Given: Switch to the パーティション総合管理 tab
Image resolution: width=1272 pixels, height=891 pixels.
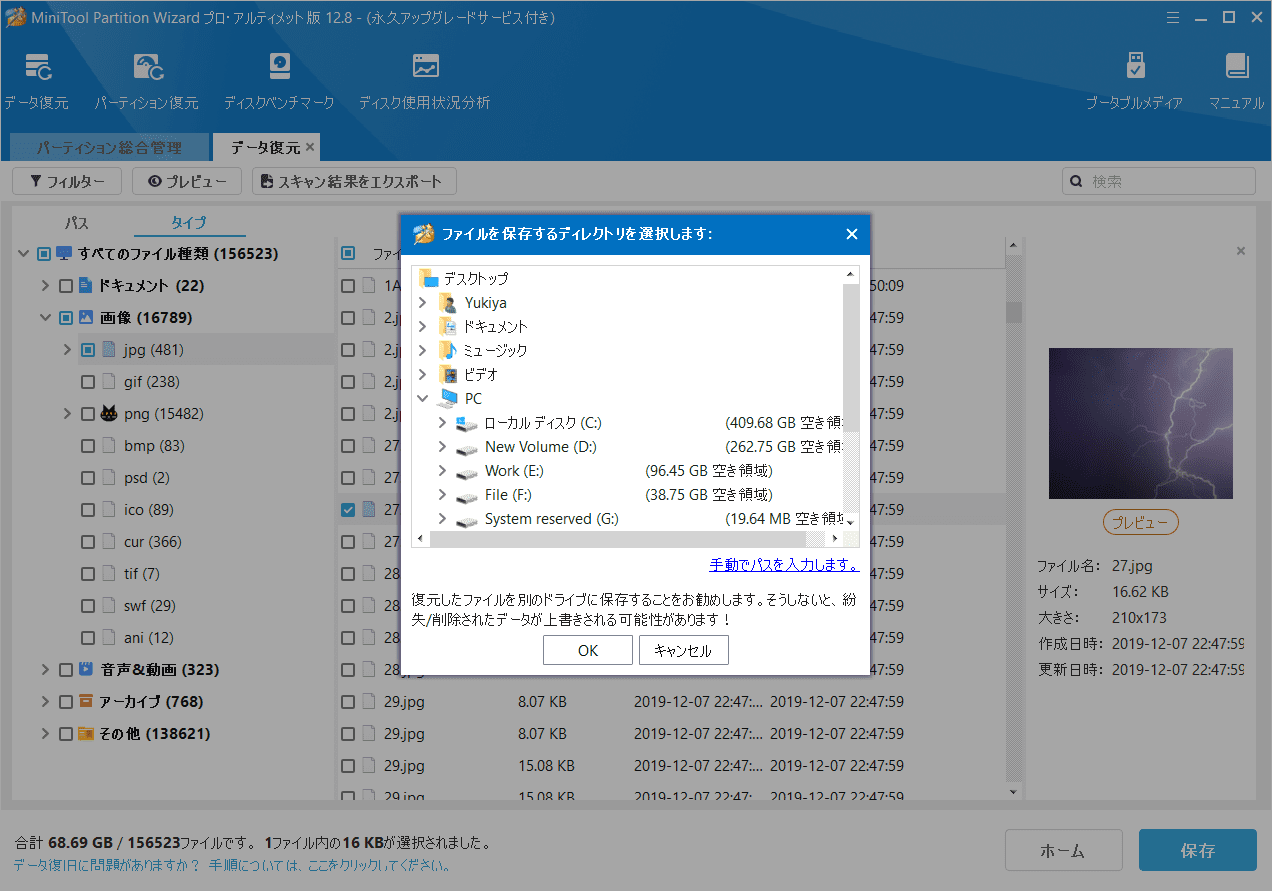Looking at the screenshot, I should (x=110, y=147).
